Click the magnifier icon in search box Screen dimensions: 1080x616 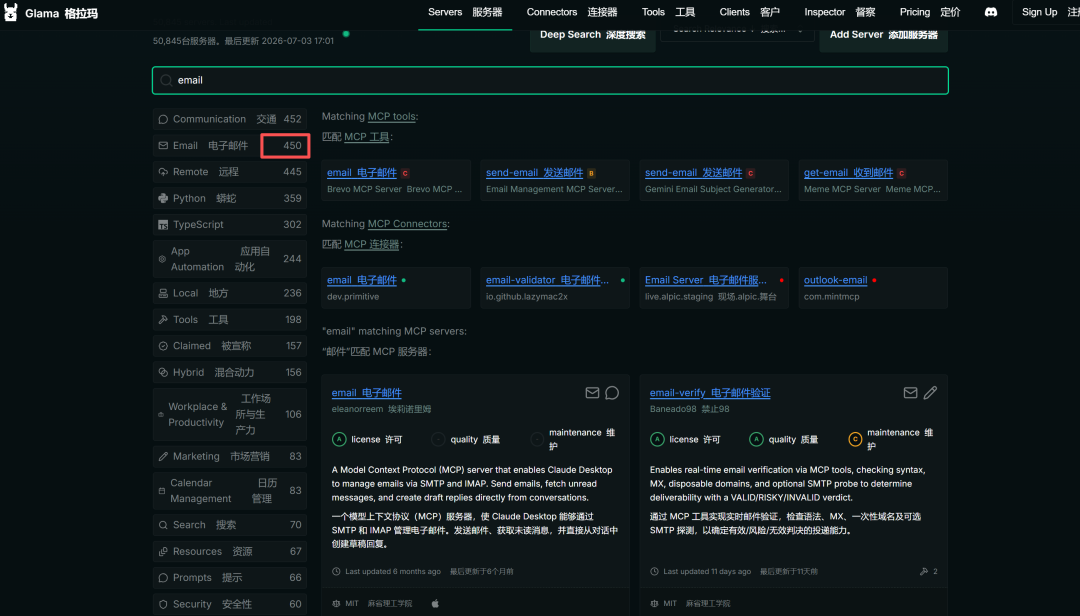(166, 81)
